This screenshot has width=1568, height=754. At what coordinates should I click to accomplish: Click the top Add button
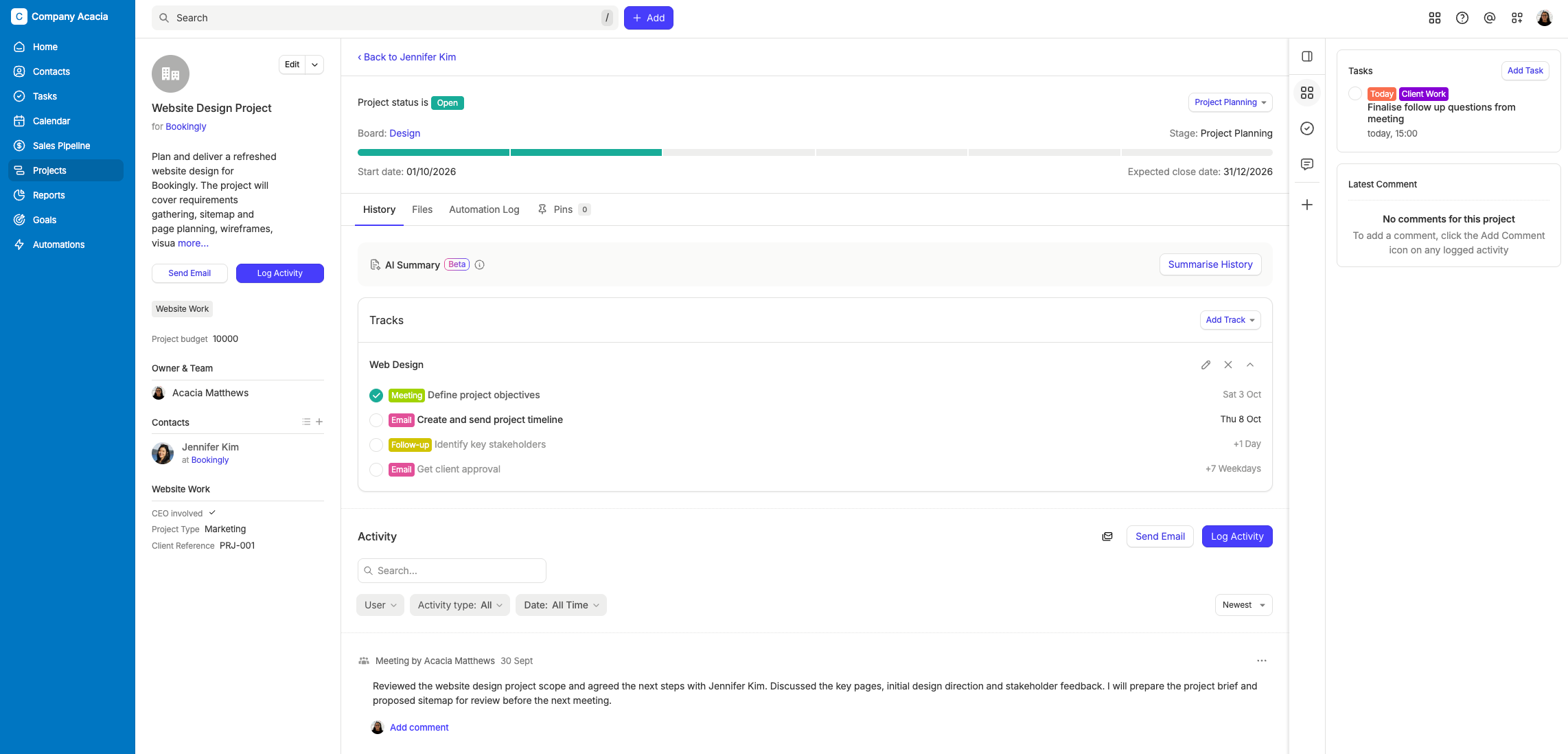[x=649, y=18]
